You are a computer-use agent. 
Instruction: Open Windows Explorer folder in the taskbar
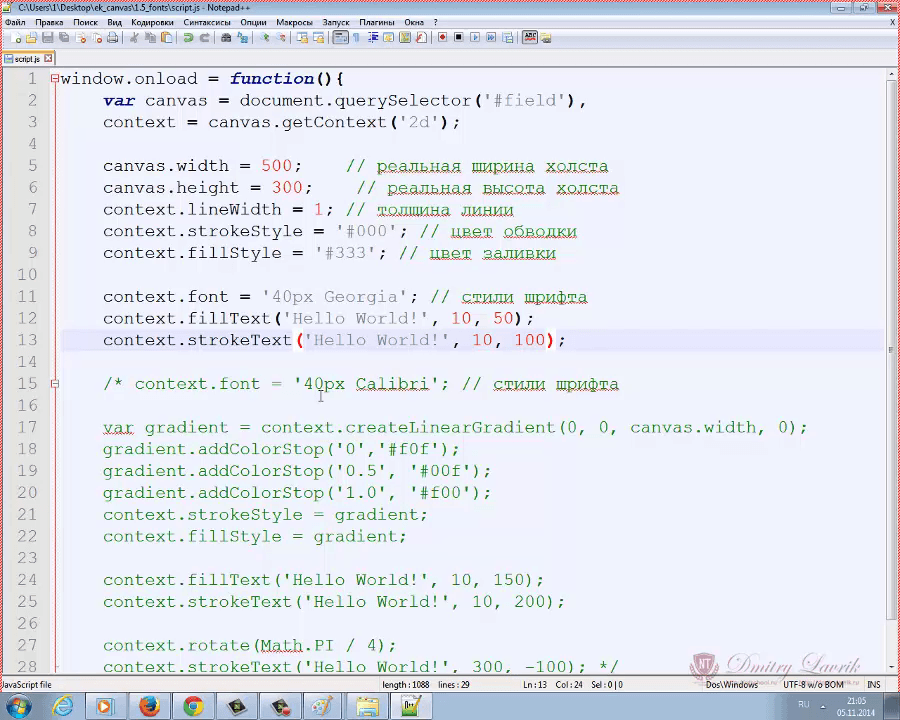tap(367, 706)
